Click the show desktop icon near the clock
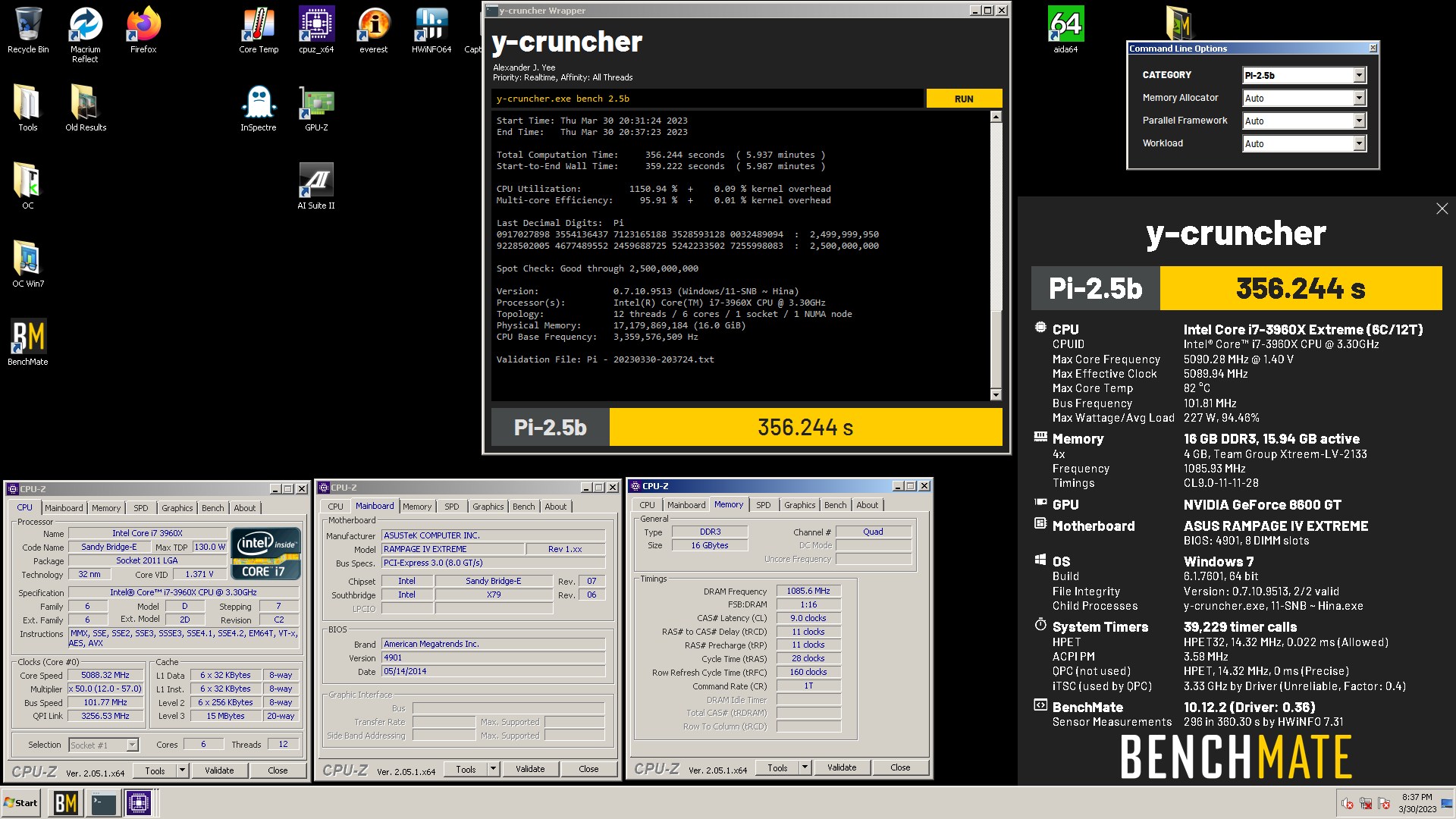 coord(1447,803)
